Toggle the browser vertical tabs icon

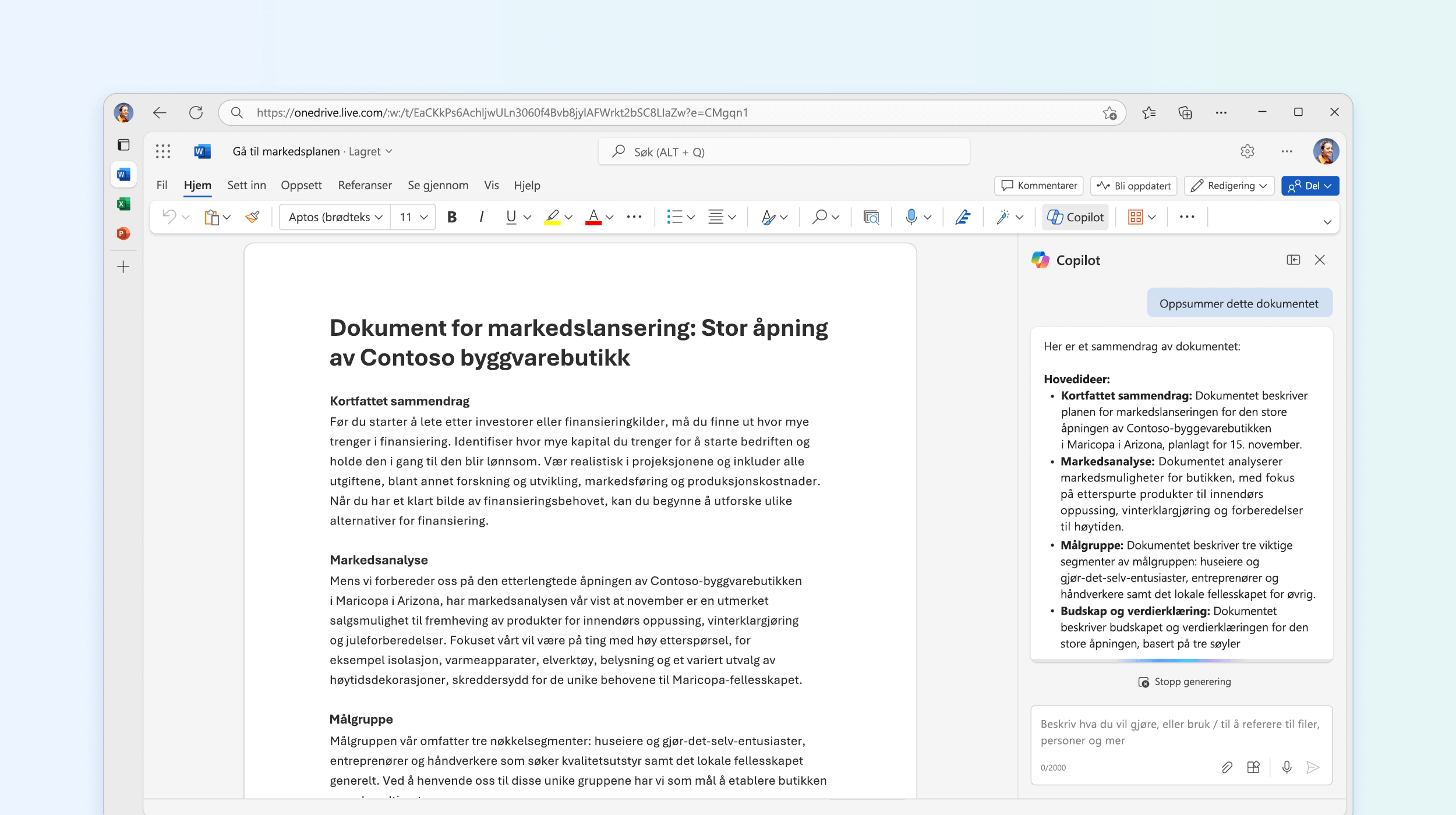point(123,145)
